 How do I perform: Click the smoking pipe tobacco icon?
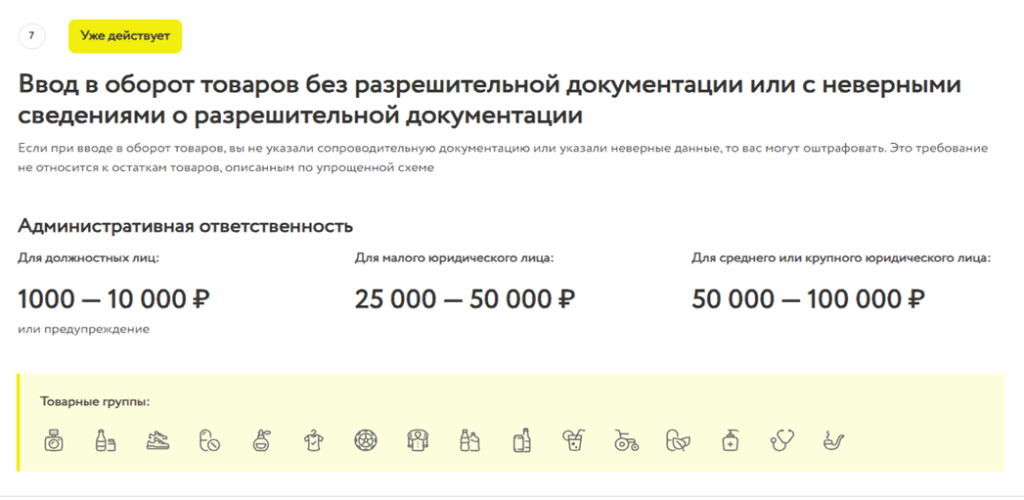[x=831, y=440]
